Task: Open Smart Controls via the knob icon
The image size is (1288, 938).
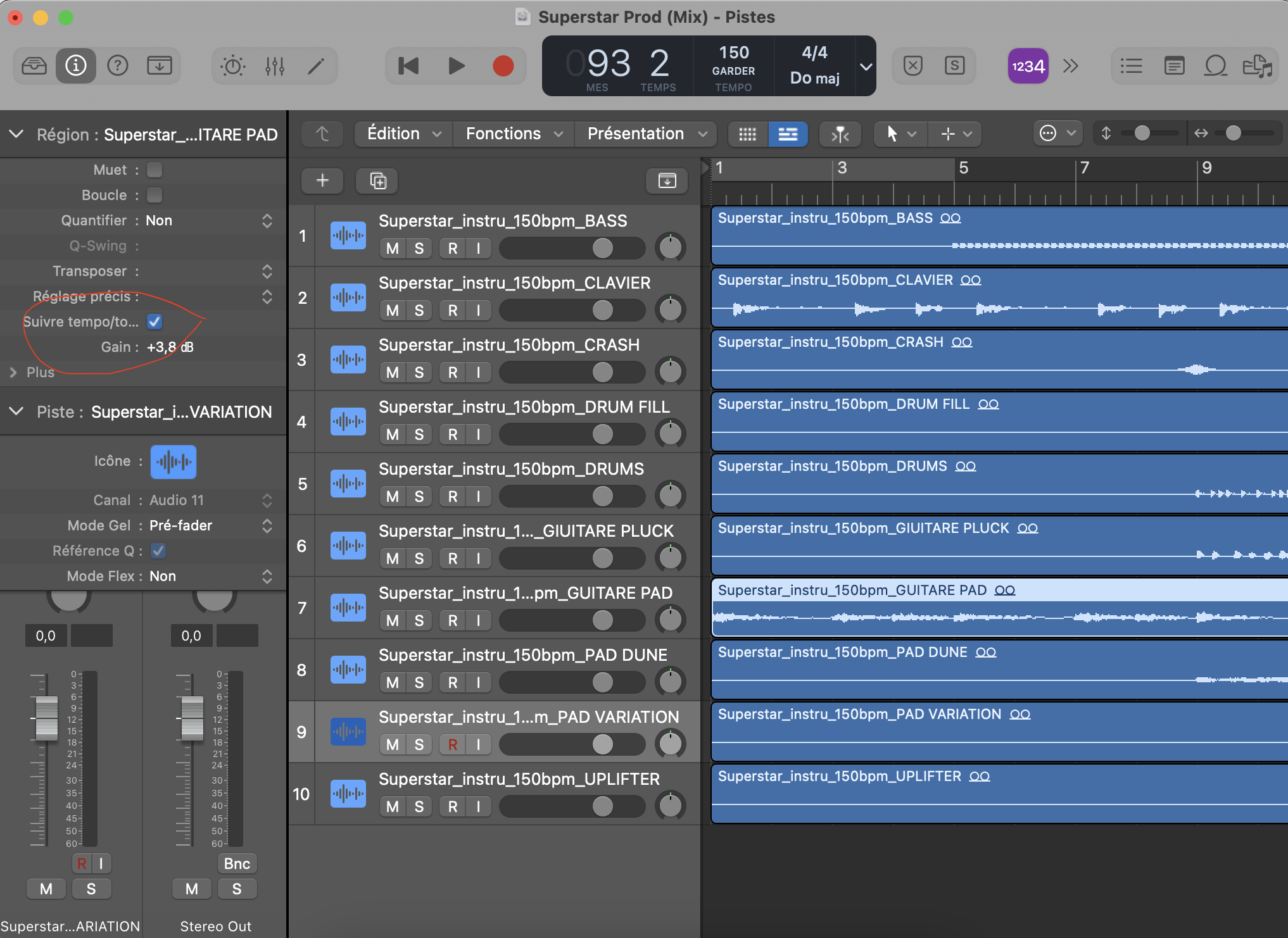Action: pyautogui.click(x=232, y=66)
